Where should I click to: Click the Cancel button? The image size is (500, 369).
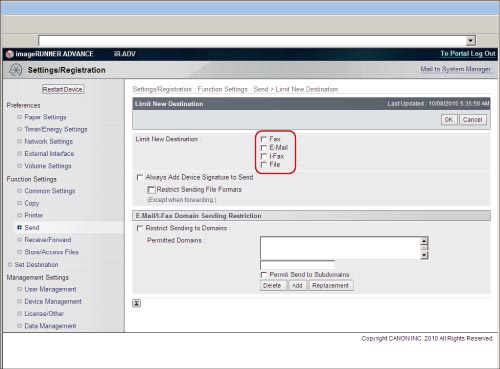tap(472, 120)
